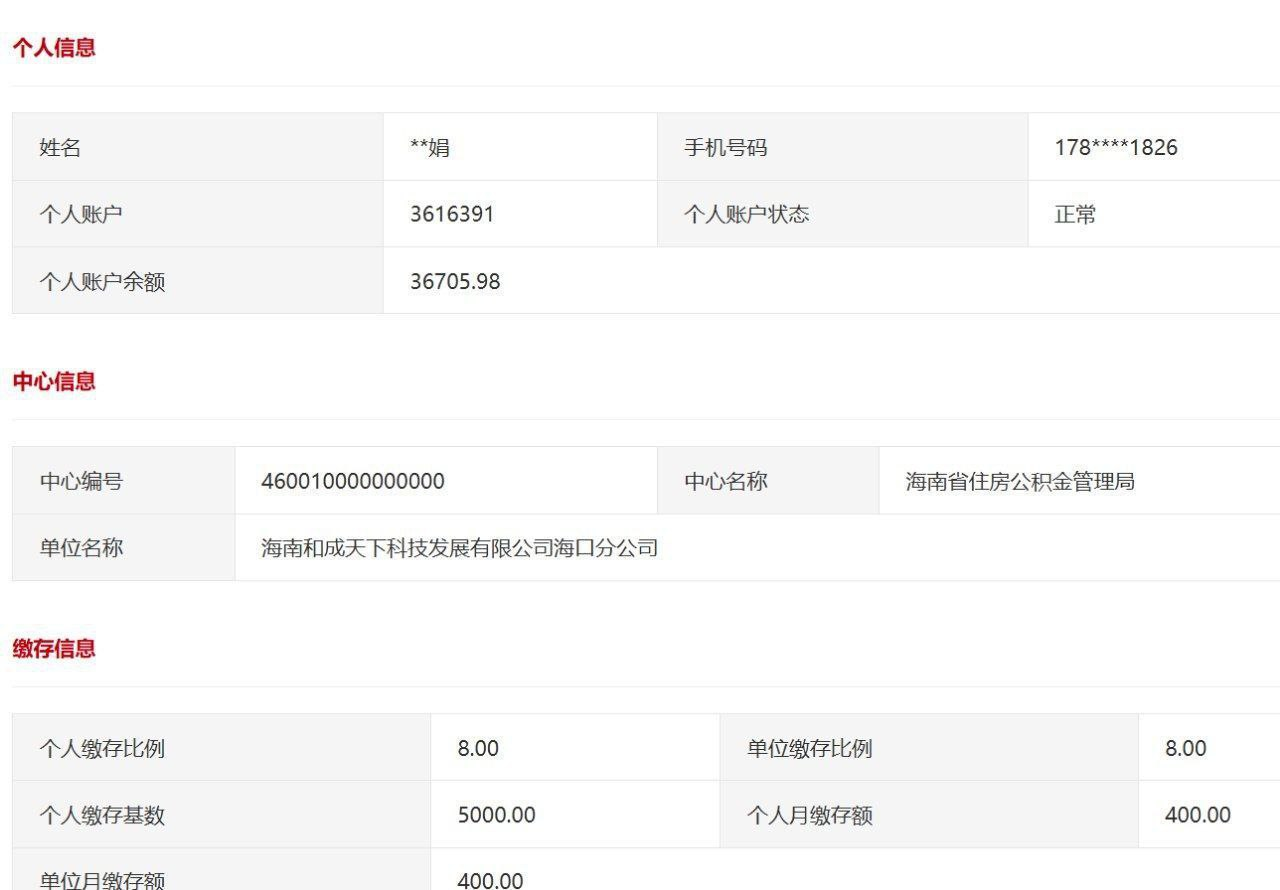Click the 个人账户余额 label cell
The width and height of the screenshot is (1280, 890).
pos(102,281)
